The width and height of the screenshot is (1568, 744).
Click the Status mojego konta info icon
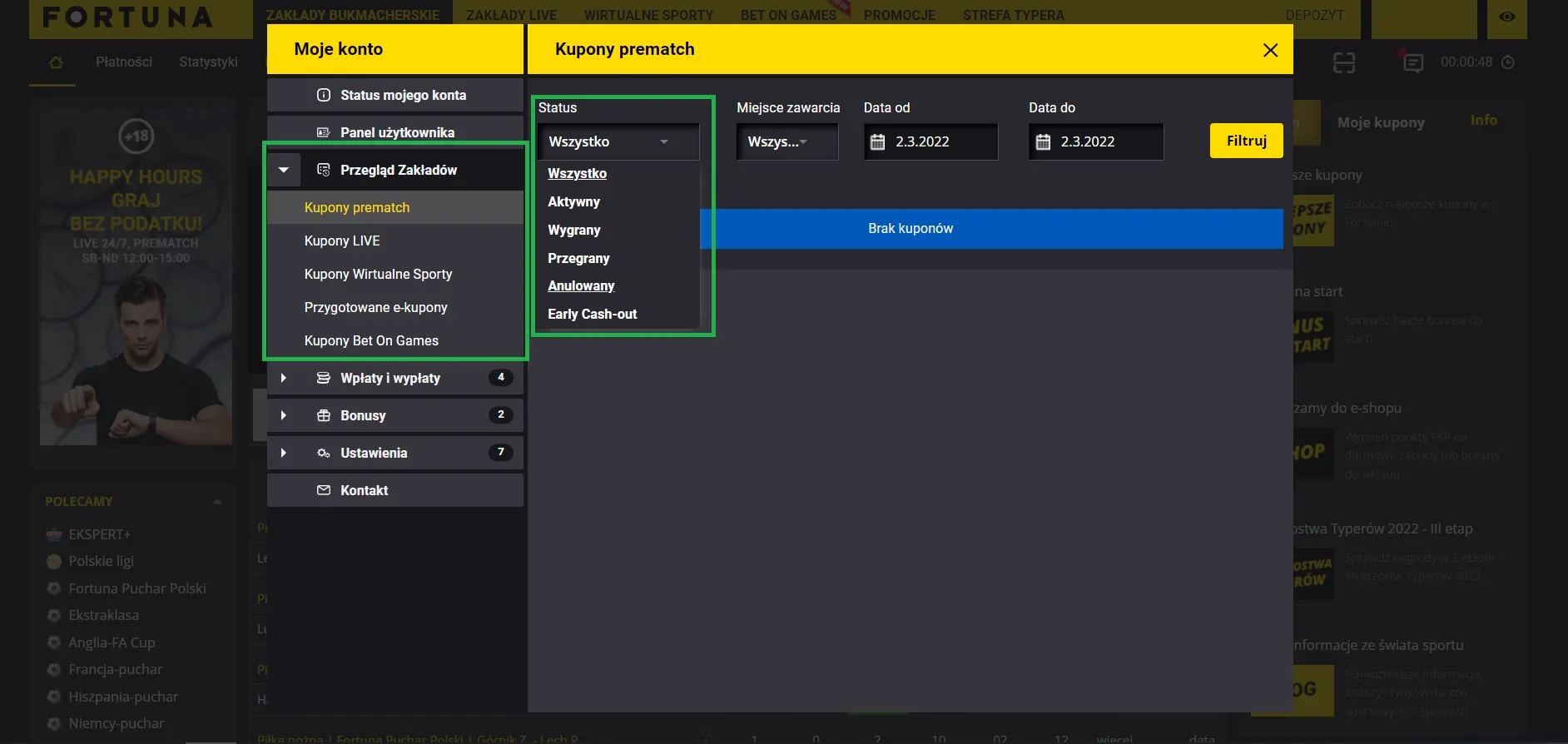324,95
